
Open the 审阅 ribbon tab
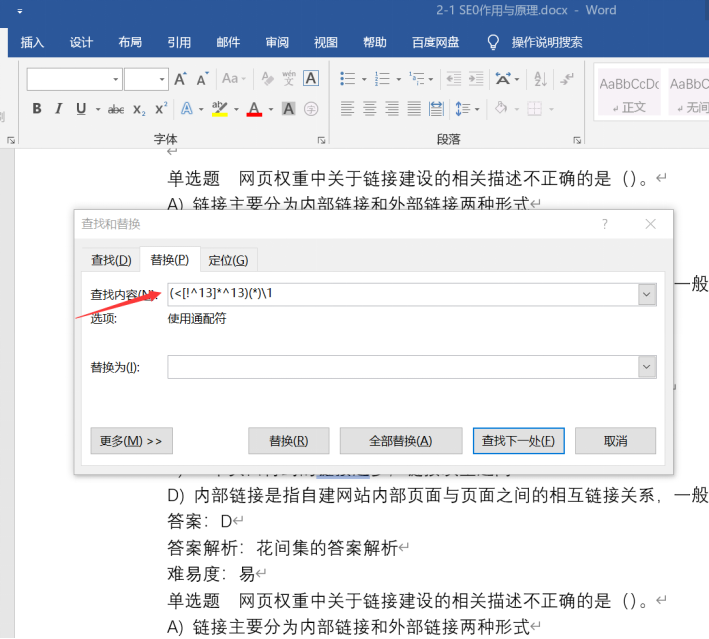277,43
